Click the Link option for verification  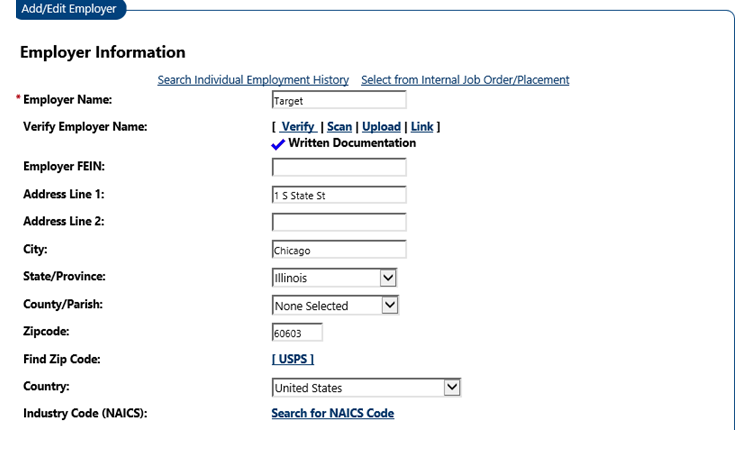point(422,127)
